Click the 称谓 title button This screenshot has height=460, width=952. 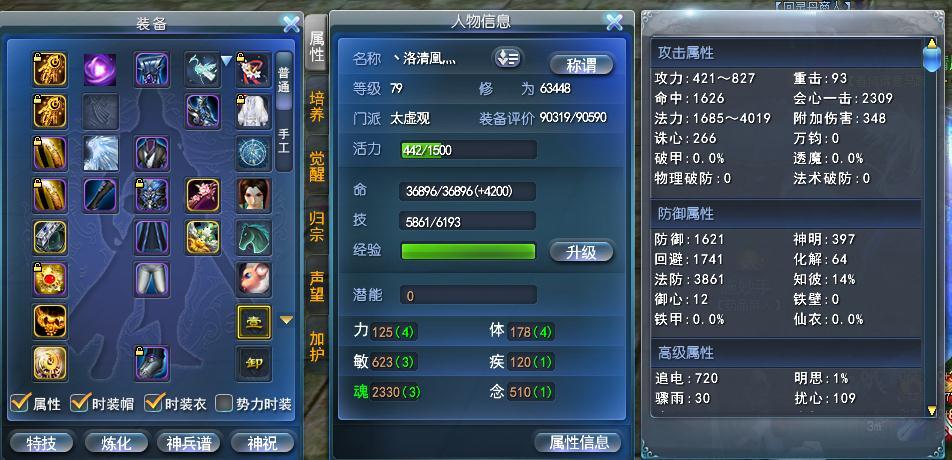(x=581, y=65)
